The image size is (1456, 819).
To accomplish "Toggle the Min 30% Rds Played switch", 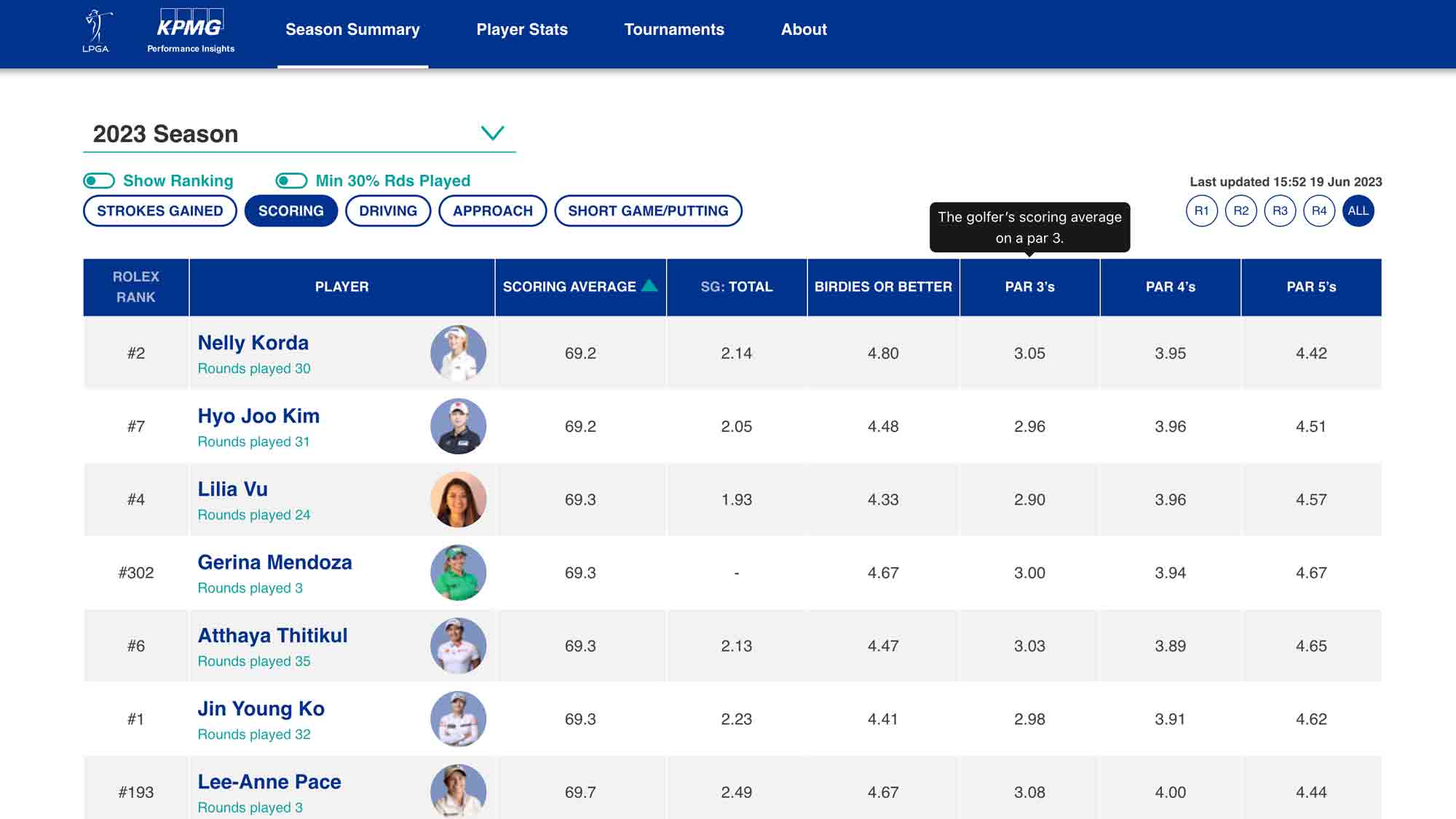I will pos(290,181).
